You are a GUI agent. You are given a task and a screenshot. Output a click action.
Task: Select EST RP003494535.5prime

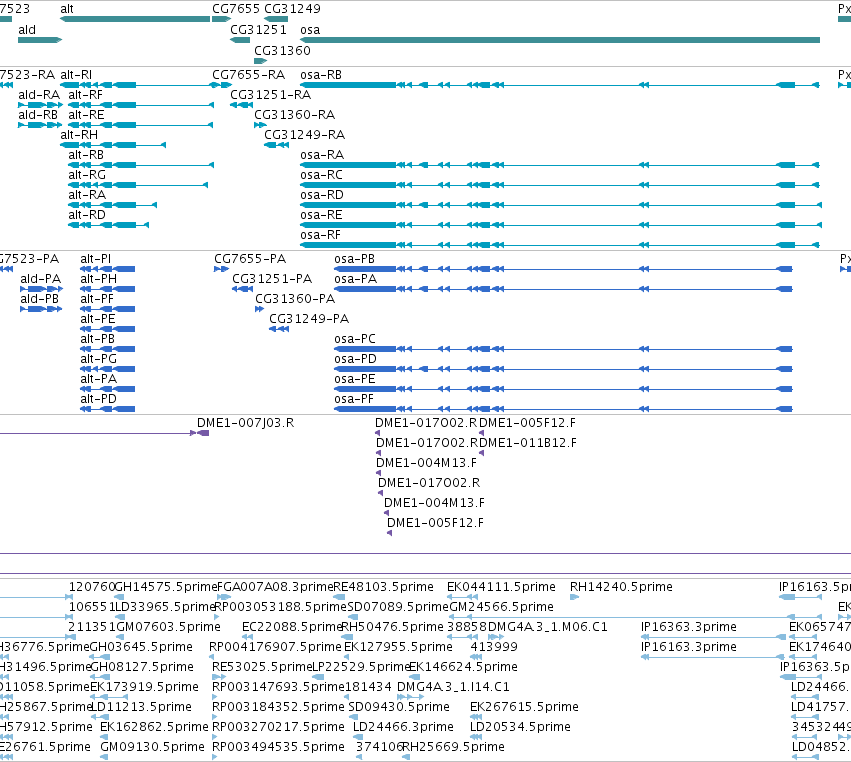click(215, 757)
